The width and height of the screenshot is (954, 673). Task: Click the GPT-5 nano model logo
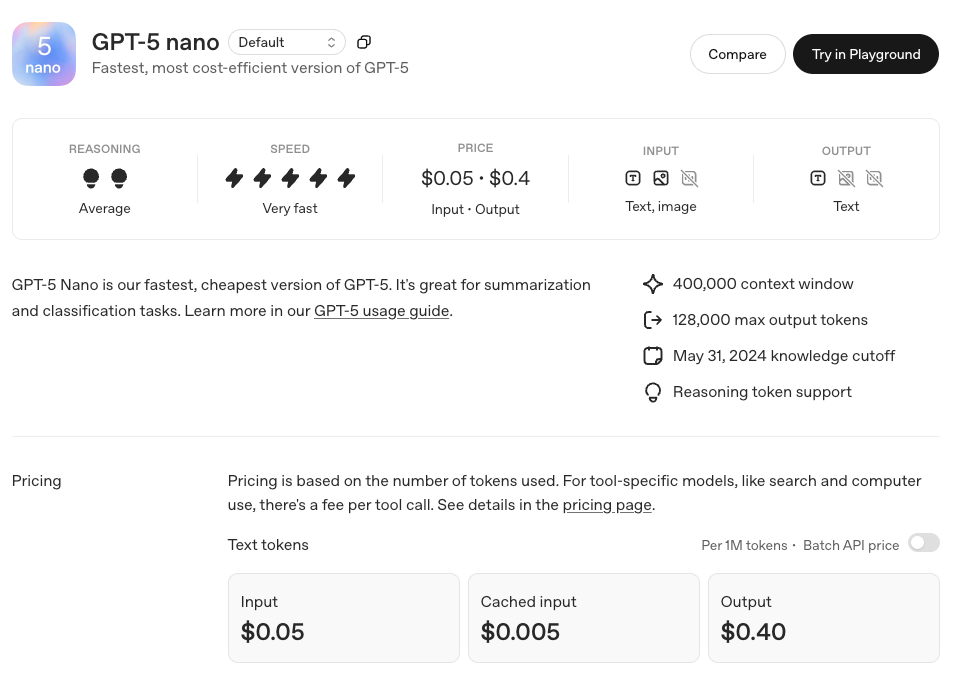(44, 54)
